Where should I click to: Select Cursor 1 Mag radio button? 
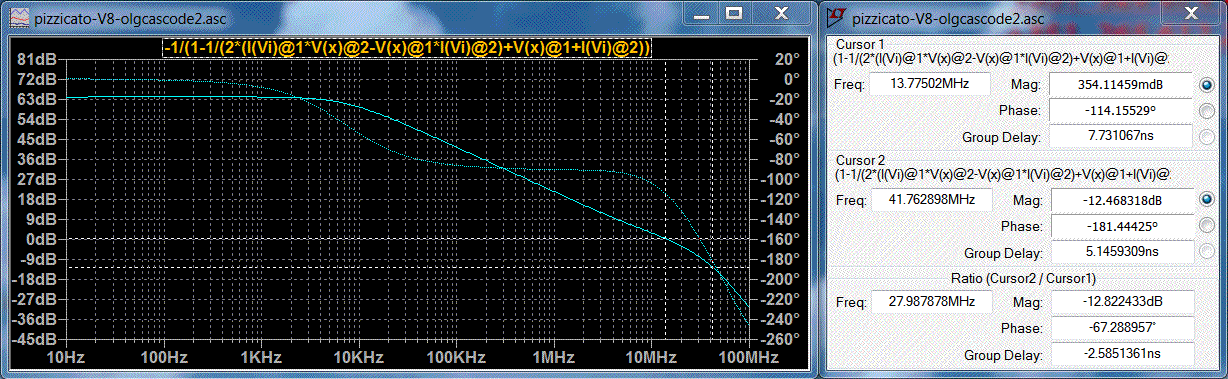[1206, 85]
